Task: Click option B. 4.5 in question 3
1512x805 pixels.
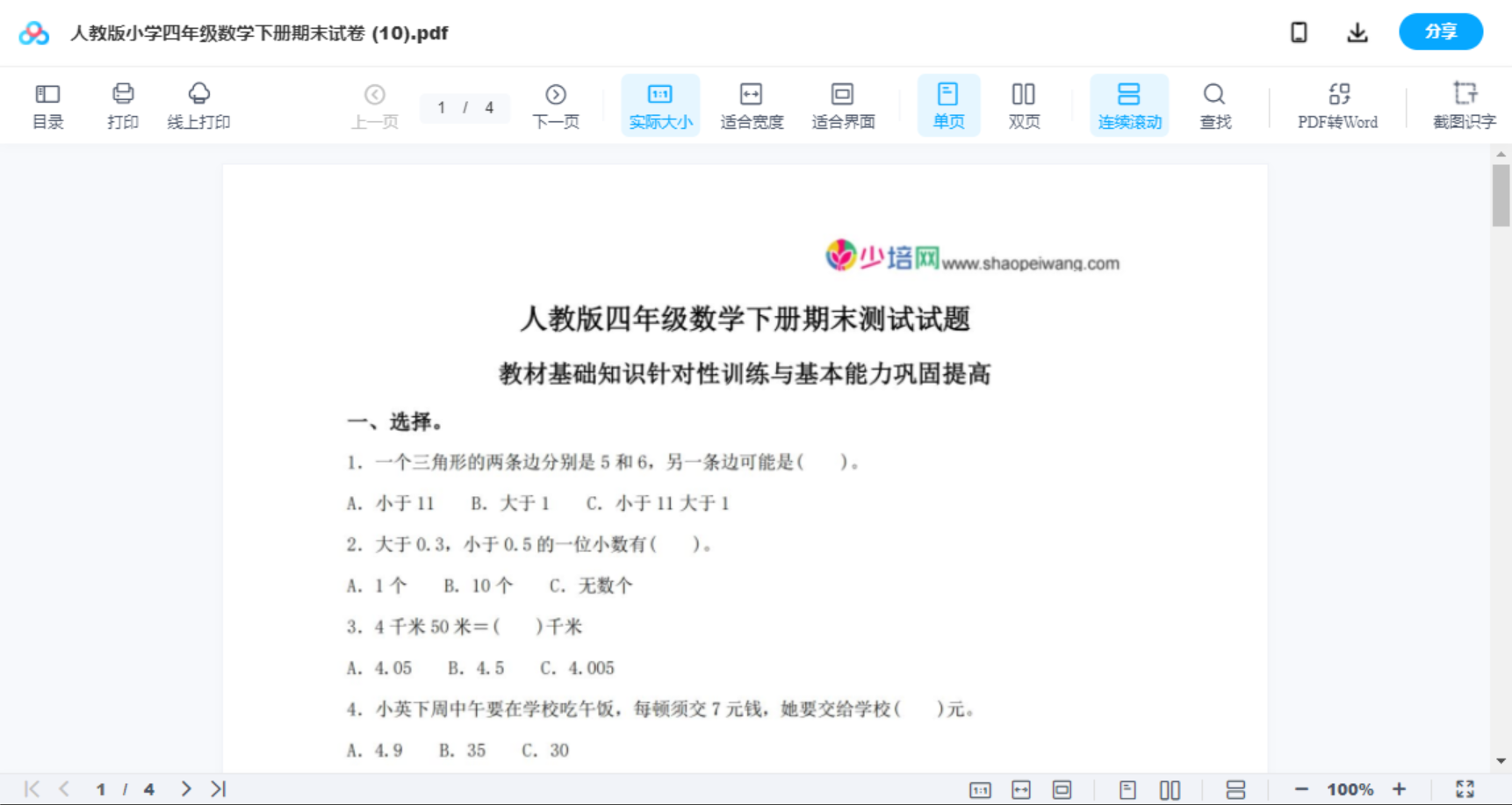Action: [476, 668]
